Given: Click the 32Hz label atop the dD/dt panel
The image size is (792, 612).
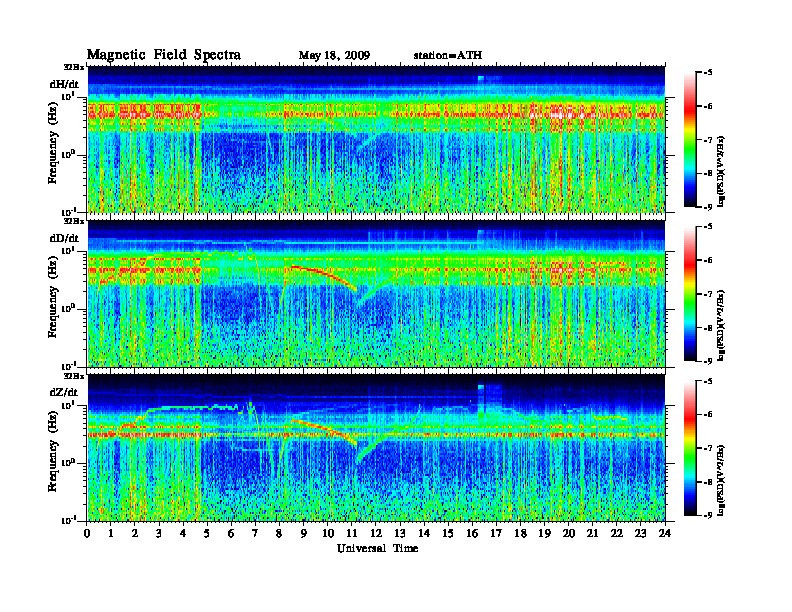Looking at the screenshot, I should [74, 221].
